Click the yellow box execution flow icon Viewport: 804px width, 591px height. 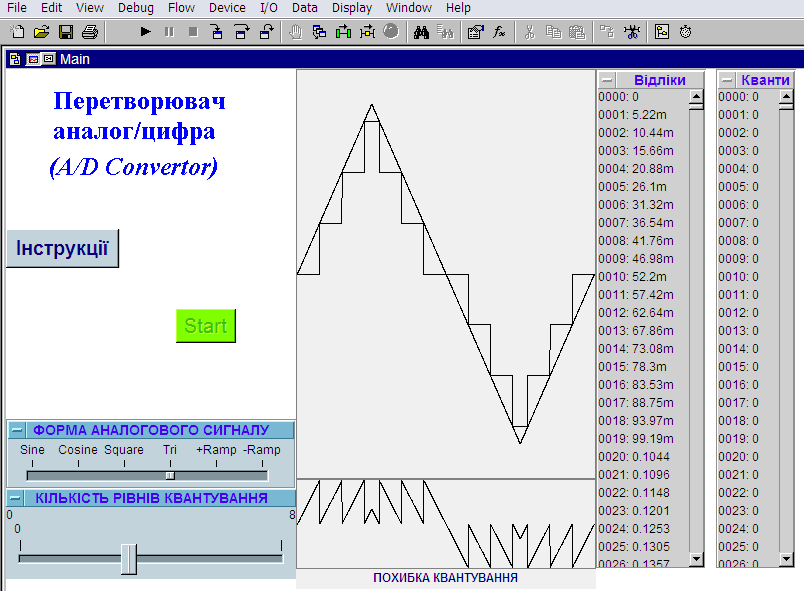click(x=367, y=32)
